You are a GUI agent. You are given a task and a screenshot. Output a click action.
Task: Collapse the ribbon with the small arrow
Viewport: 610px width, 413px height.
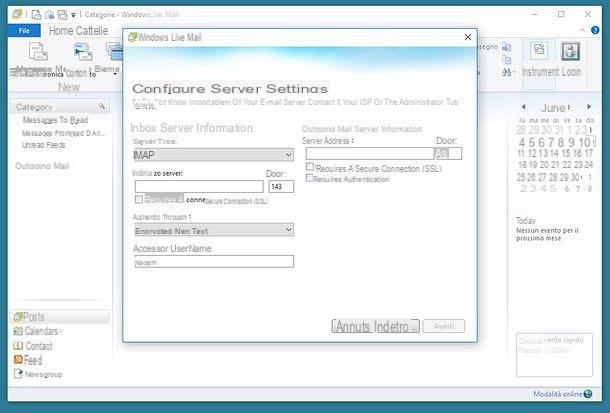(x=582, y=30)
